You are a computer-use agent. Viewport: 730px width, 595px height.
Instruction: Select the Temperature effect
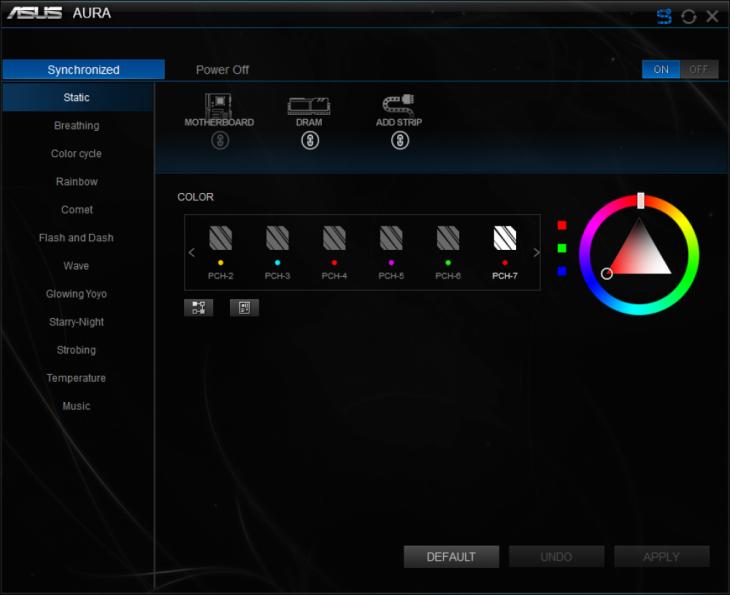(76, 378)
